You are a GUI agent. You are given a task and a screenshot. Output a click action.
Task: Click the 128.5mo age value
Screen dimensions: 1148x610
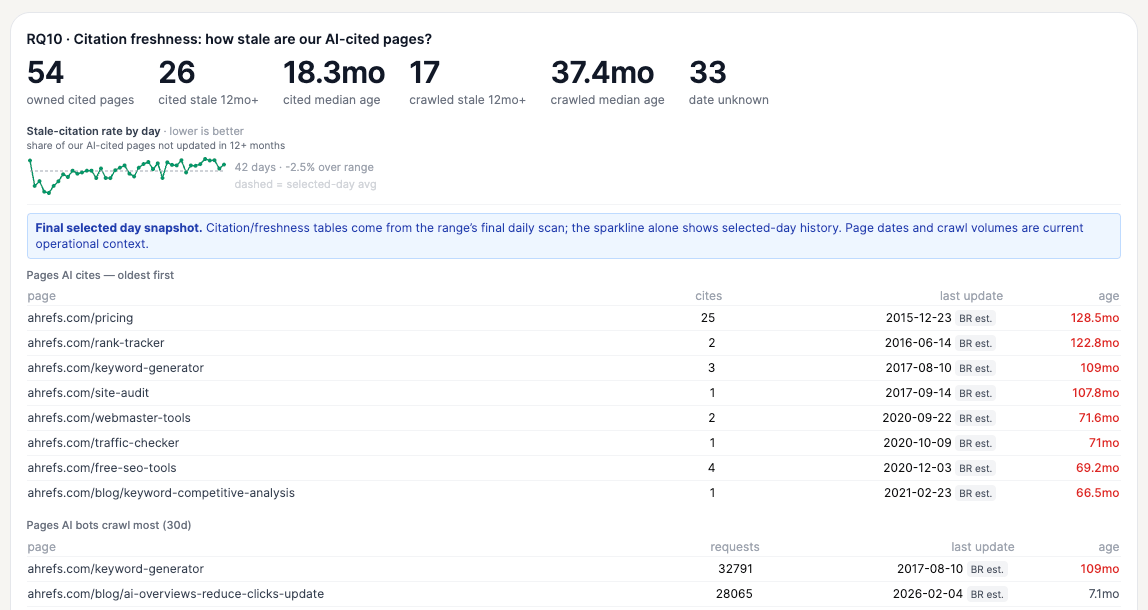[x=1095, y=318]
